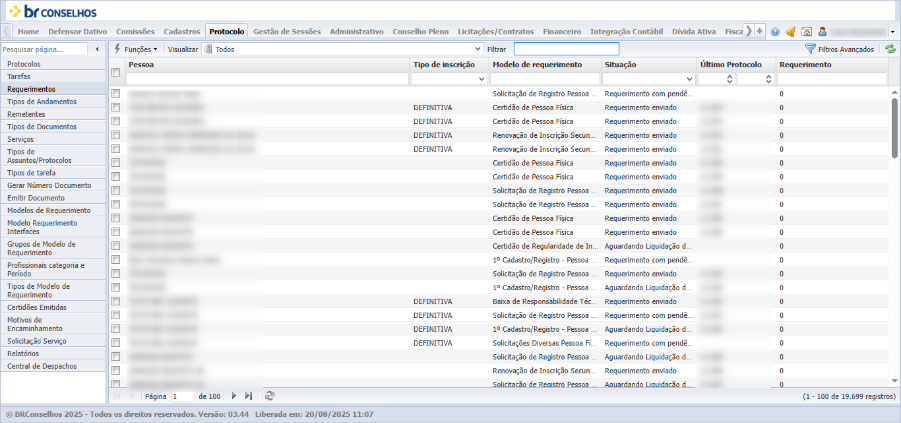Open the Dívida Ativa tab
The height and width of the screenshot is (423, 901).
coord(694,32)
